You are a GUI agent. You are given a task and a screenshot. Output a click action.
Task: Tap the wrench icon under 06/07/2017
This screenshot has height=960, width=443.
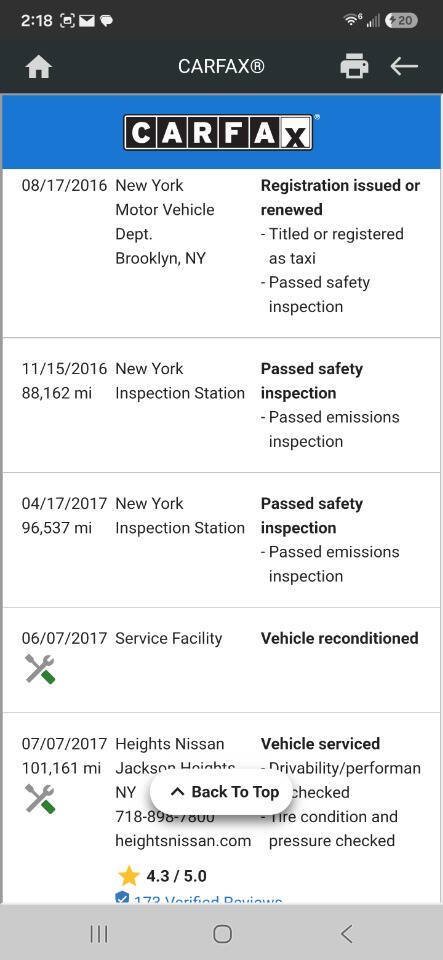point(40,669)
